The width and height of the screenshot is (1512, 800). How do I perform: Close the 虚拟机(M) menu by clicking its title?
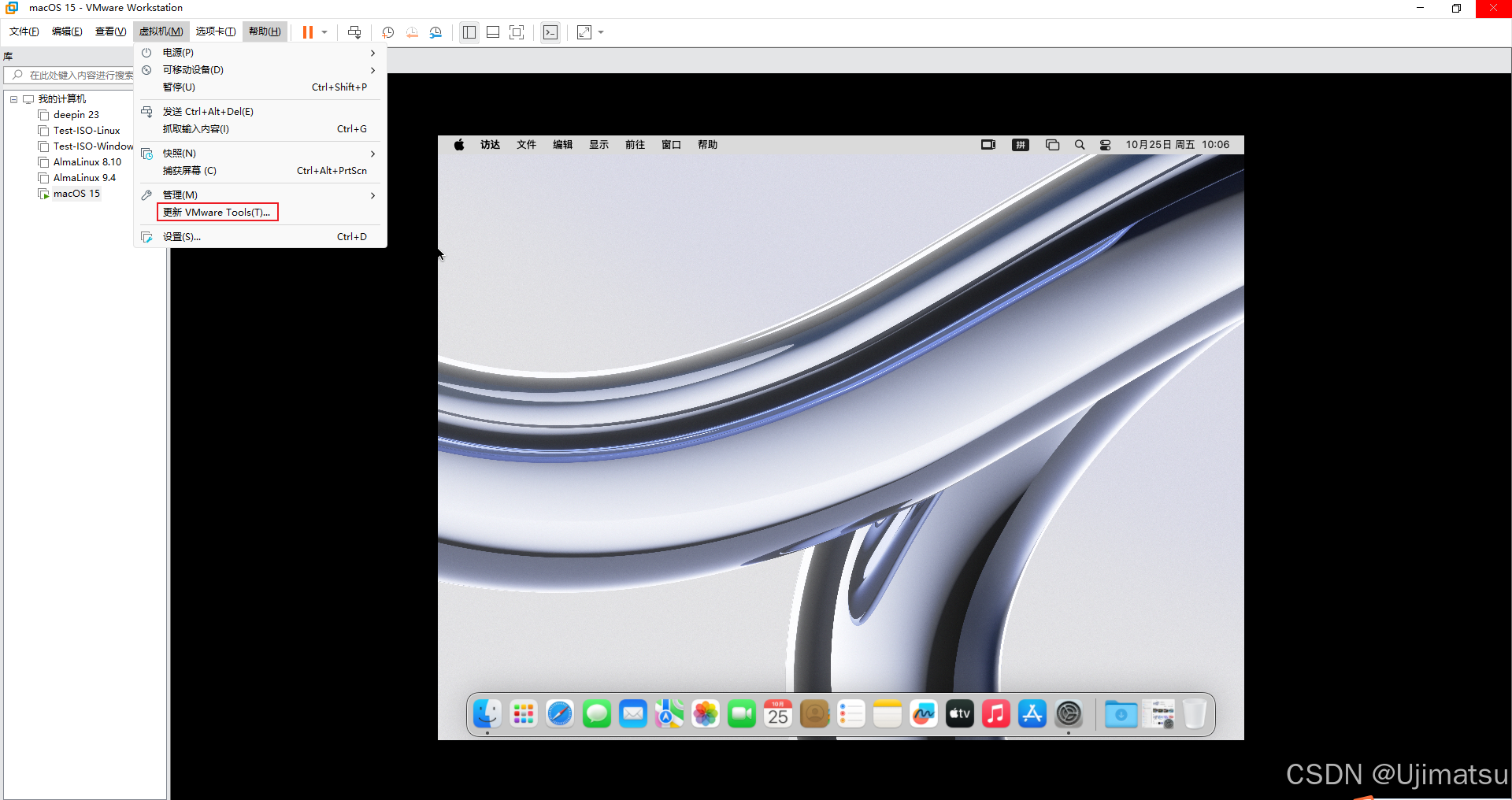click(x=161, y=31)
